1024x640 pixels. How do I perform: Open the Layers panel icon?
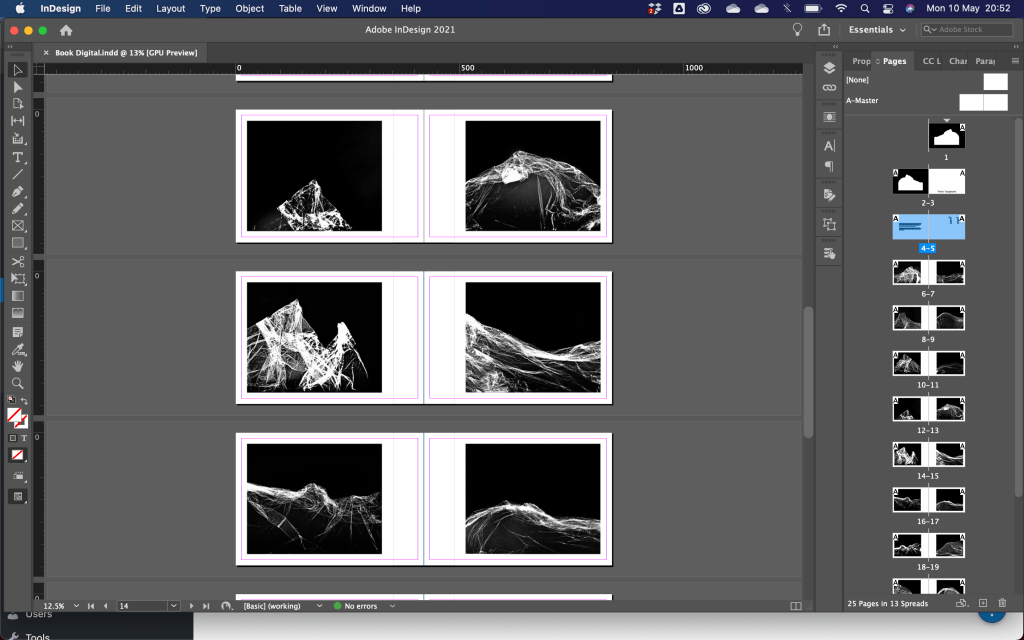pyautogui.click(x=829, y=68)
